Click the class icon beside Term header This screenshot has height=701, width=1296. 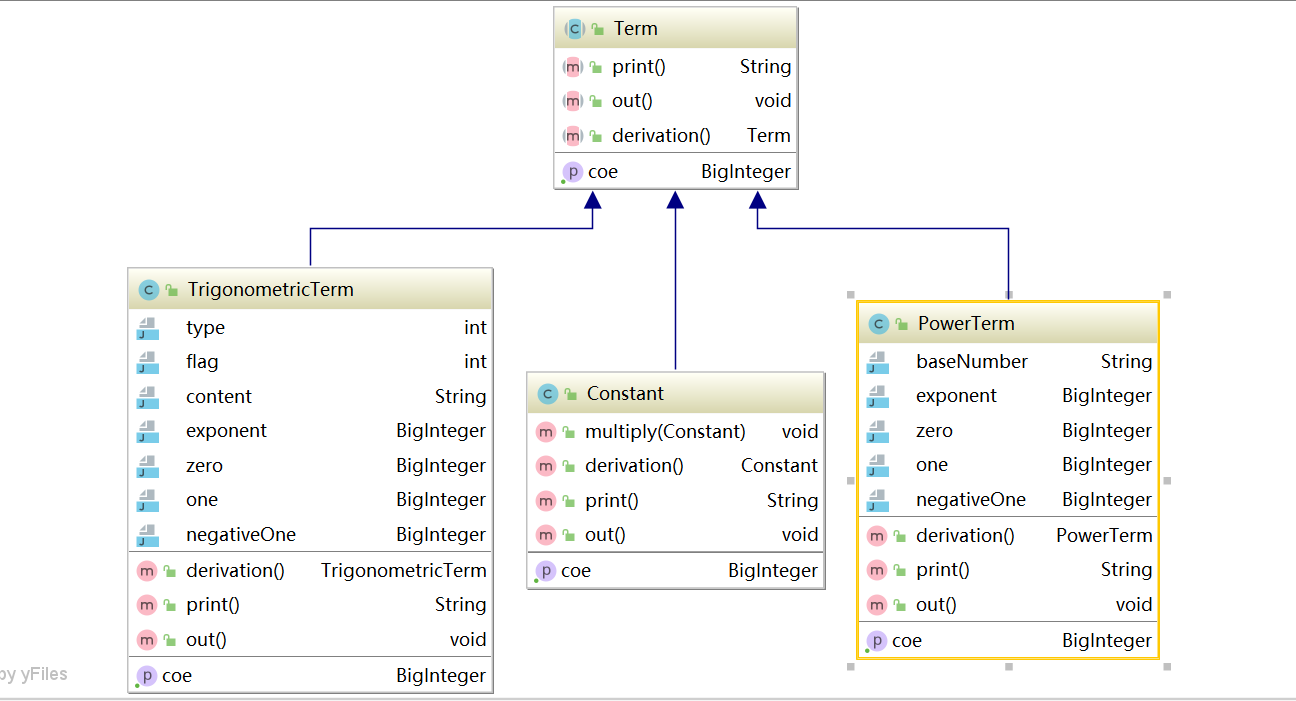pos(573,29)
